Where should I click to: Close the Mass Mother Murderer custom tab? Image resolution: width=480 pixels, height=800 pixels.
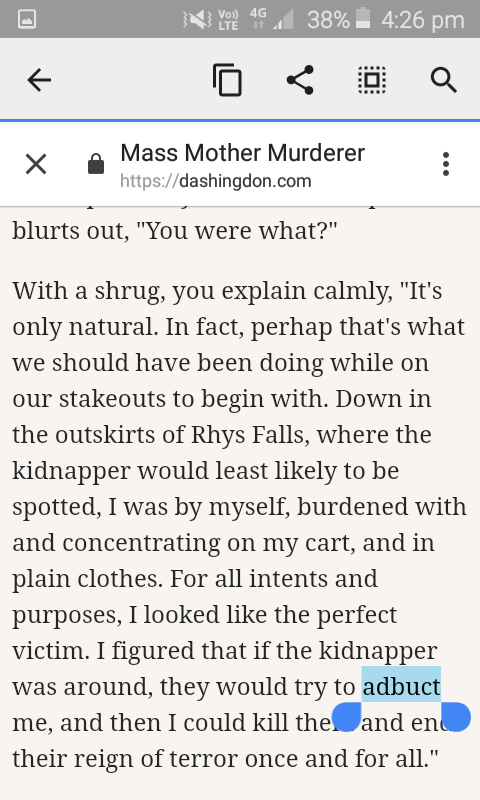coord(36,164)
